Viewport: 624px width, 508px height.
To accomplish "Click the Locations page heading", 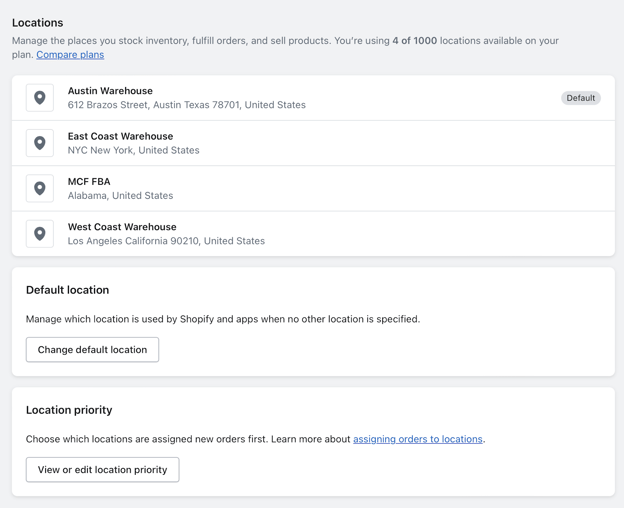I will tap(37, 22).
